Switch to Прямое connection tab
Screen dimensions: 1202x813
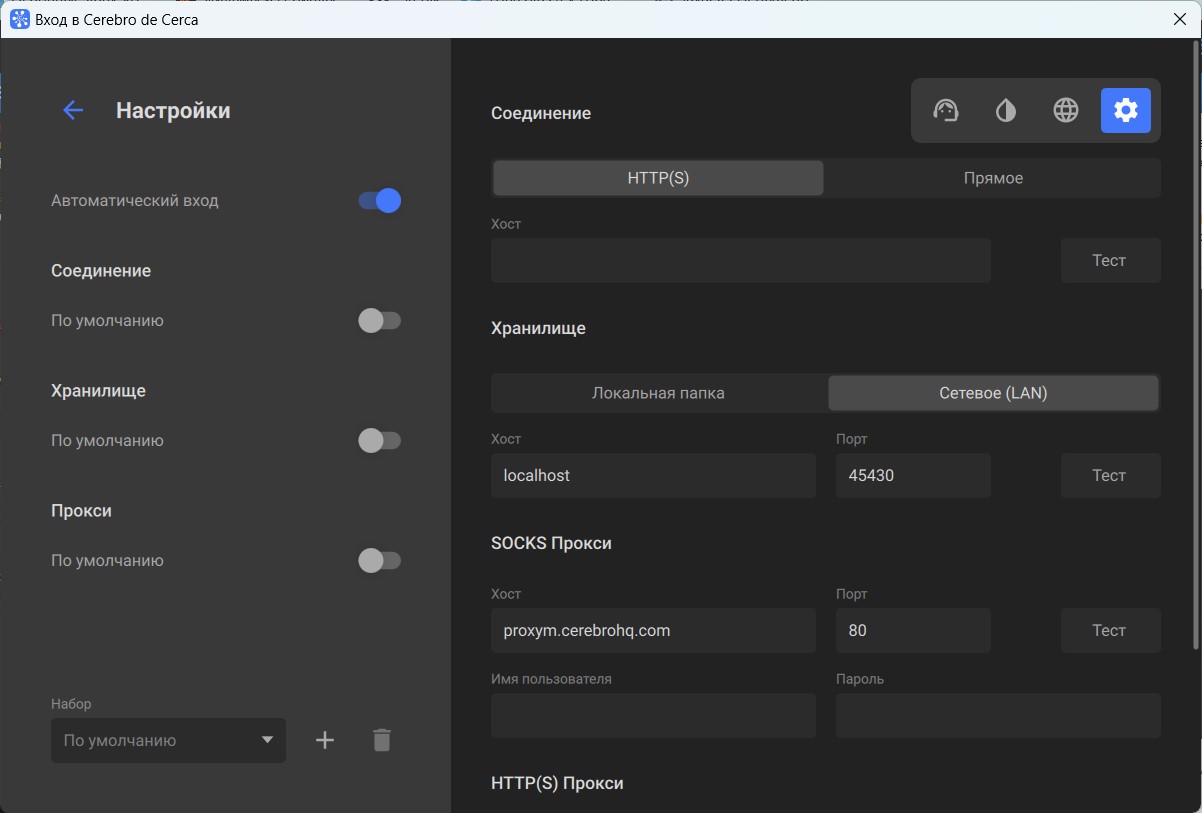pyautogui.click(x=993, y=178)
